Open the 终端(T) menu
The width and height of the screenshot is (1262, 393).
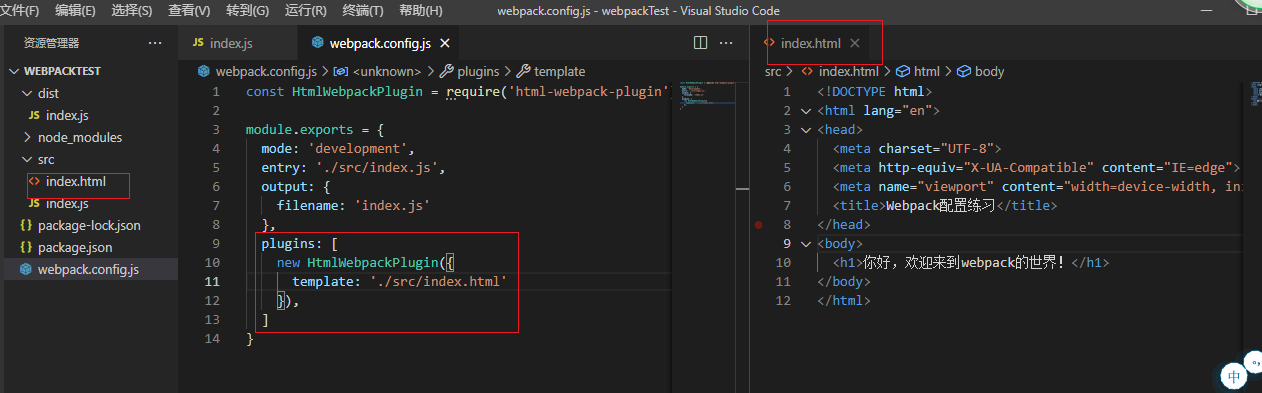[362, 11]
